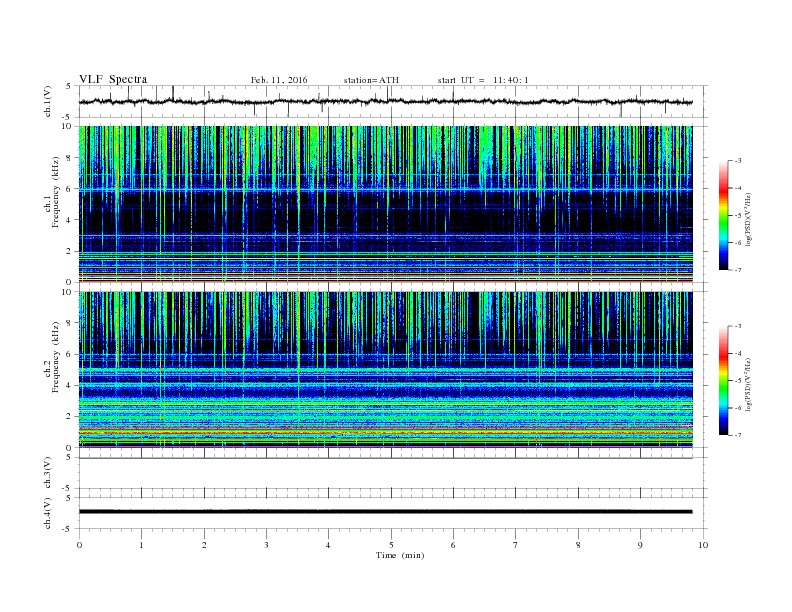792x612 pixels.
Task: Click the "7" tick on the Time axis
Action: click(516, 545)
